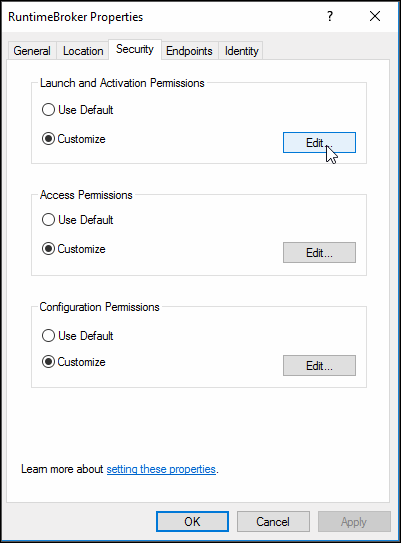Viewport: 401px width, 543px height.
Task: Go to the Endpoints tab
Action: click(189, 51)
